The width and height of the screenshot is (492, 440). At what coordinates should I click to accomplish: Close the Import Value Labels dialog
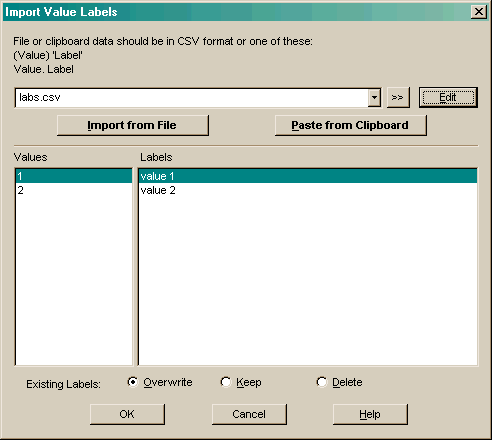coord(479,12)
